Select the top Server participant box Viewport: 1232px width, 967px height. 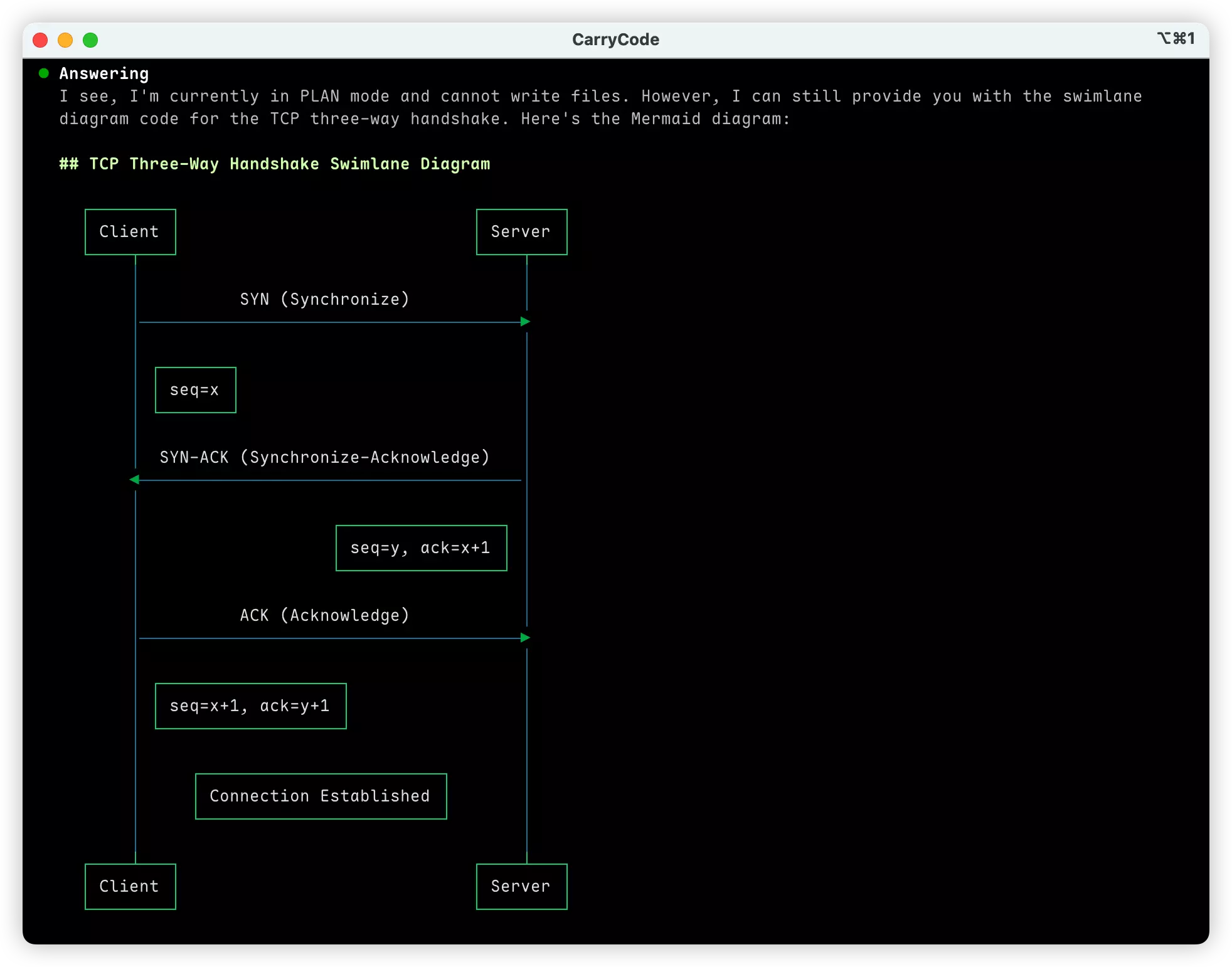click(522, 232)
